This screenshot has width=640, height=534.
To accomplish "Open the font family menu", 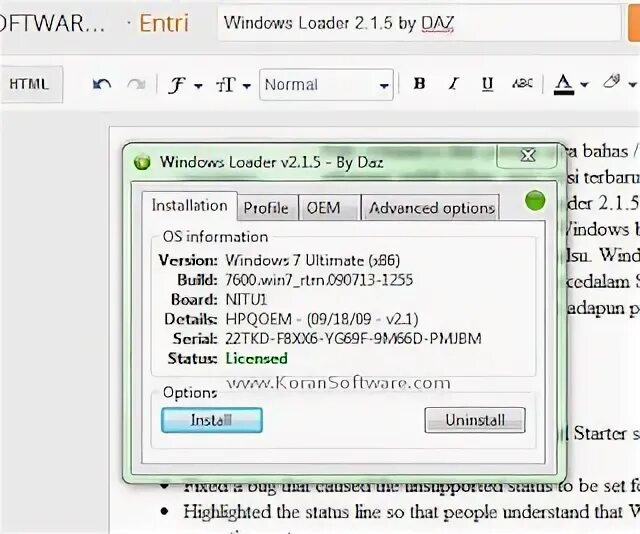I will tap(185, 85).
